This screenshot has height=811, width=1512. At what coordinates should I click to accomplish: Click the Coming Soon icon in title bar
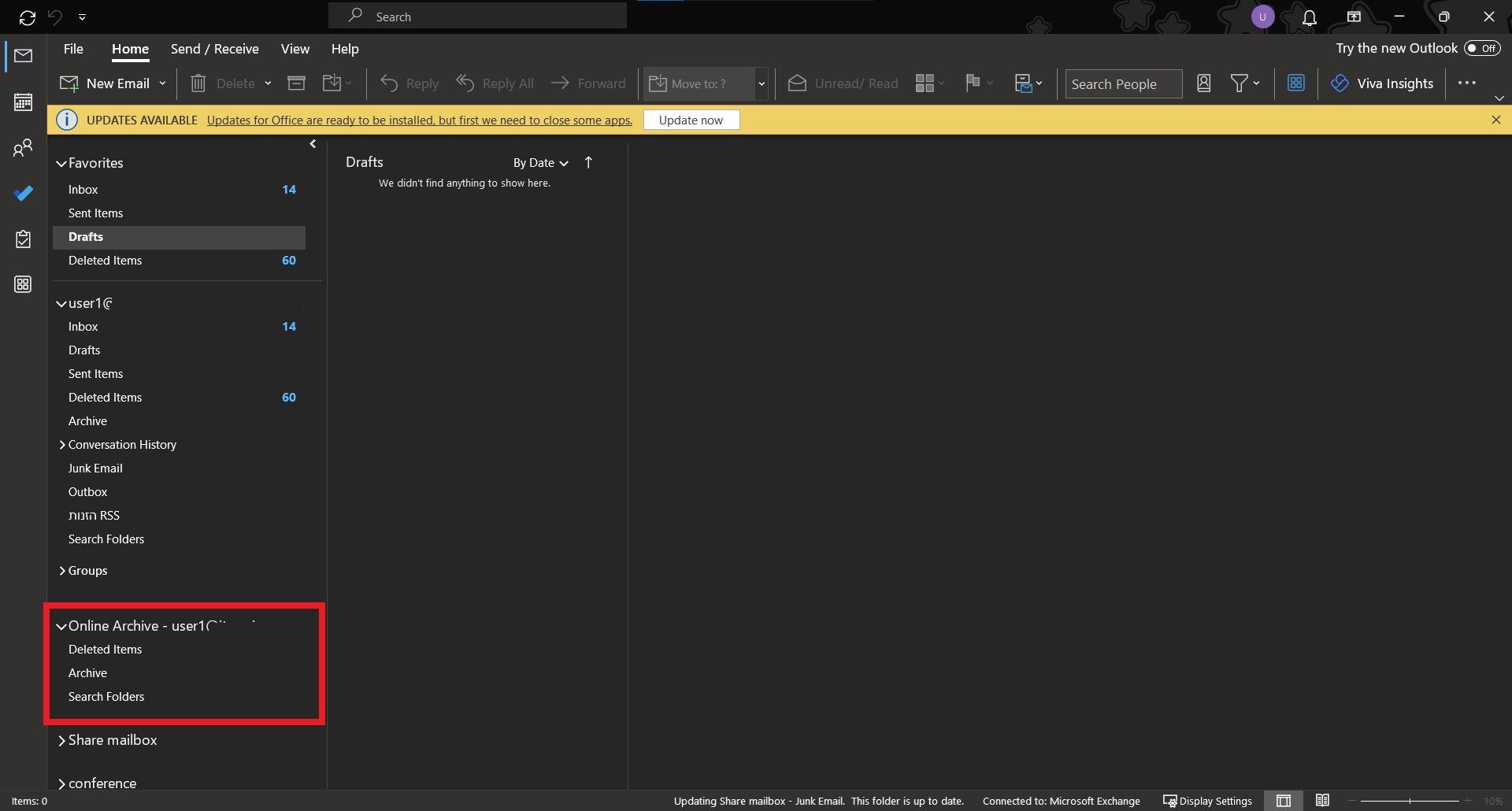pos(1354,17)
